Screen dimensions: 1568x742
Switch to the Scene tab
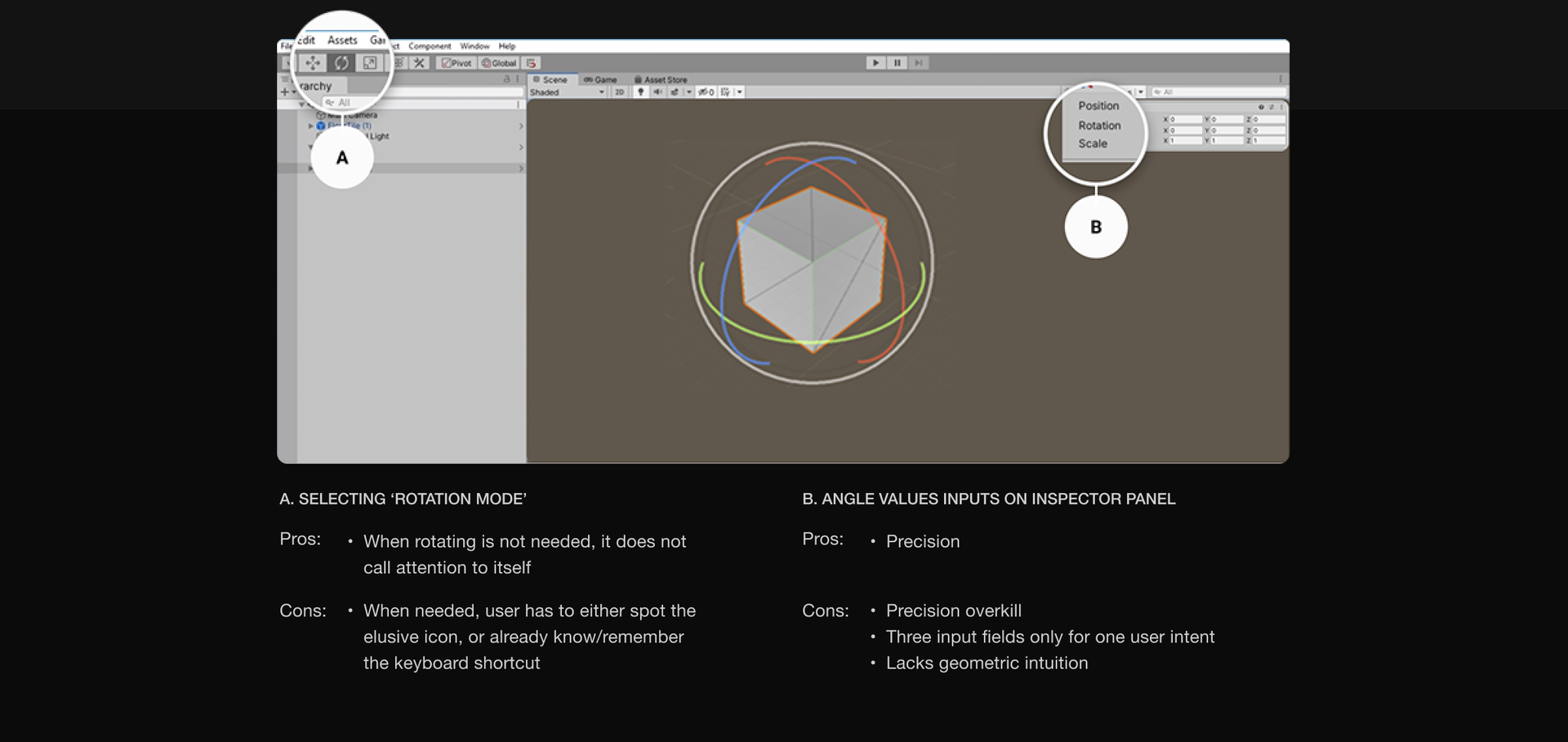click(553, 79)
